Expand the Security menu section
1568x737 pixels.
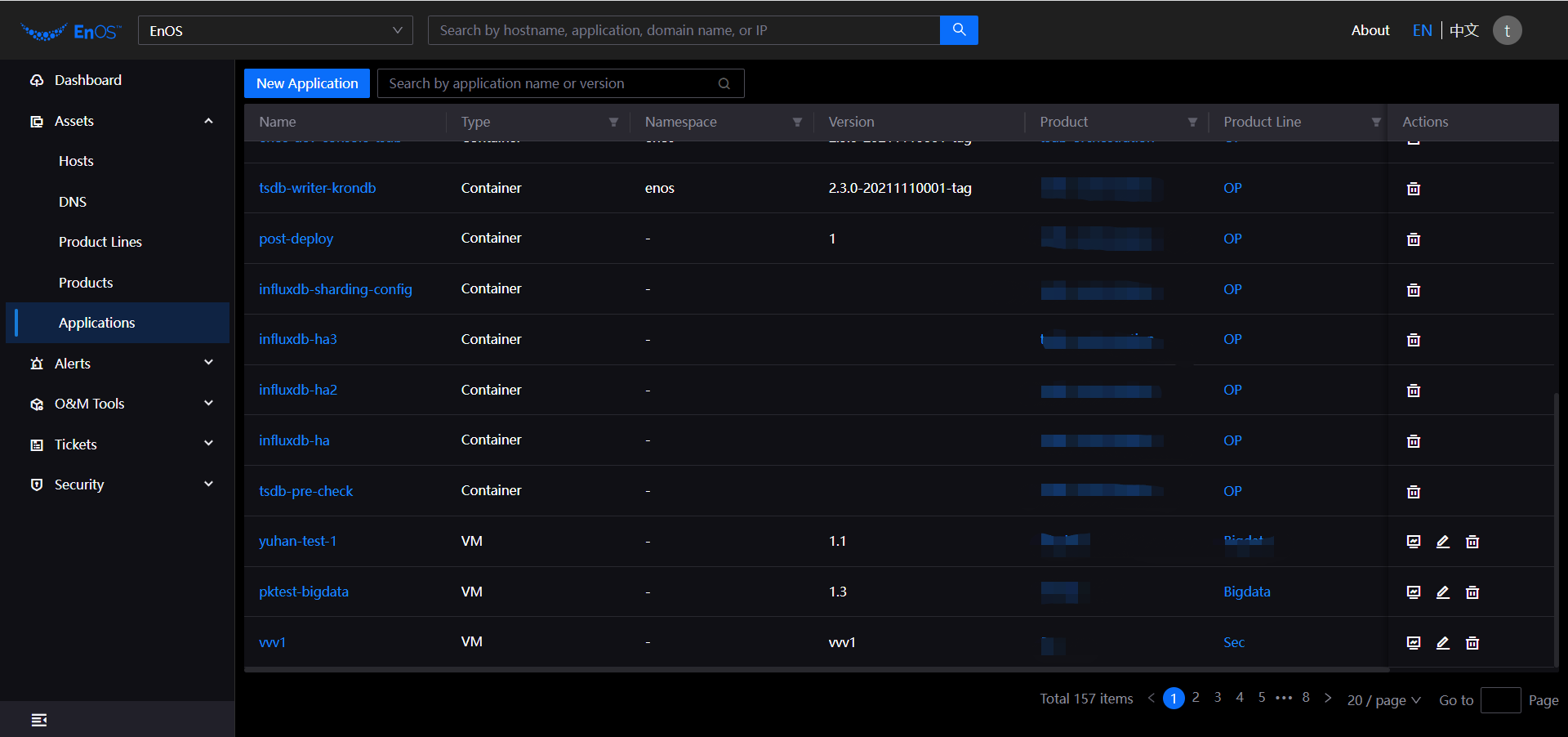tap(208, 485)
